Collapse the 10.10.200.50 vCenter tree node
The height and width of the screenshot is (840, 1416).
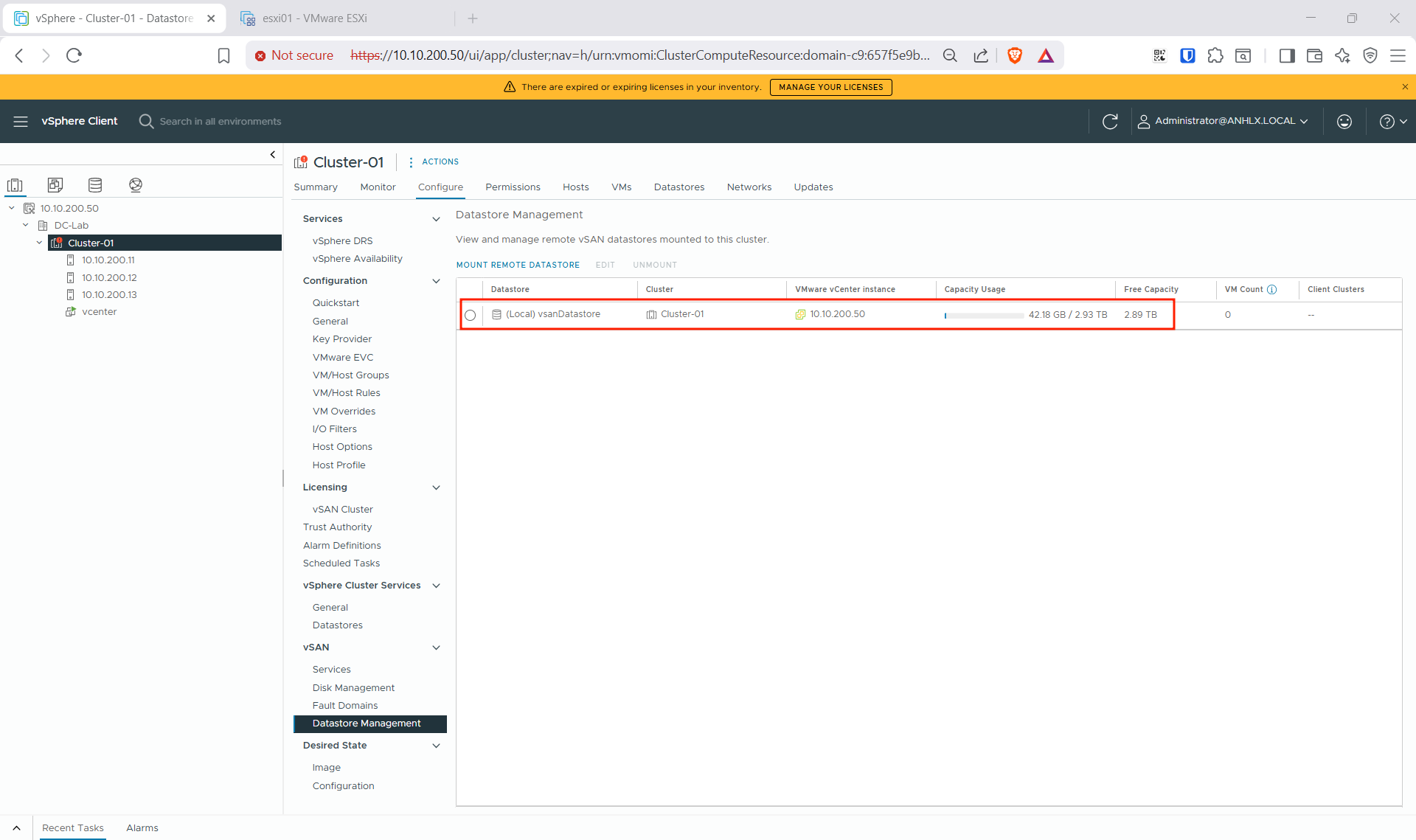click(12, 208)
